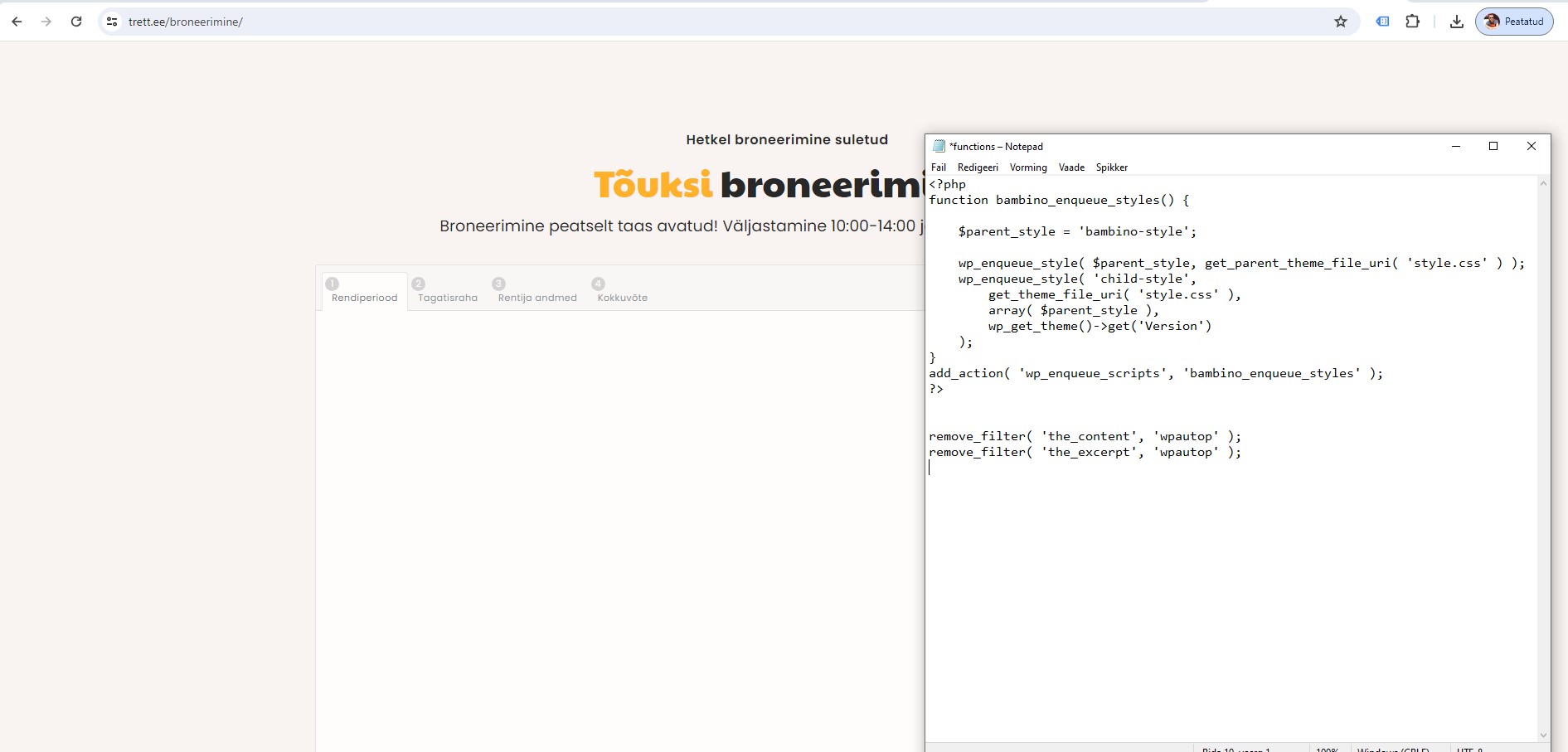Click 'Hetkel broneerimine suletud' heading

coord(787,139)
